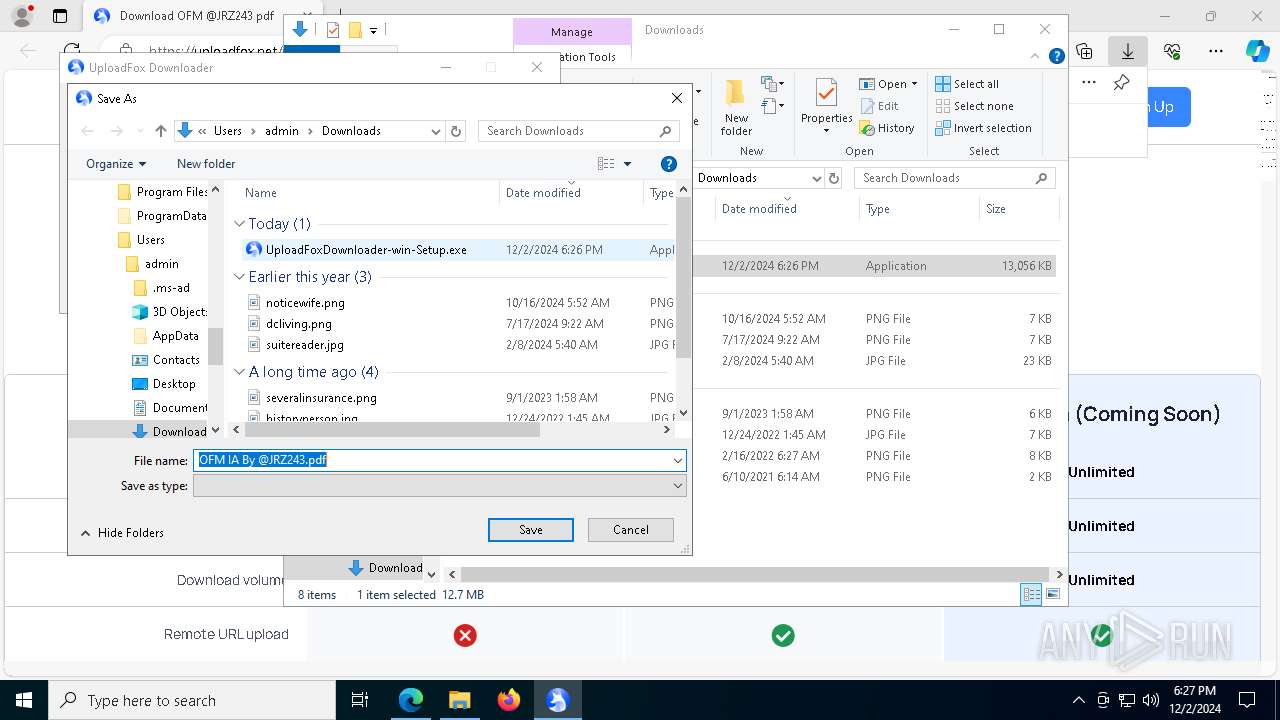Viewport: 1280px width, 720px height.
Task: Collapse the A long time ago (4) group
Action: (x=239, y=372)
